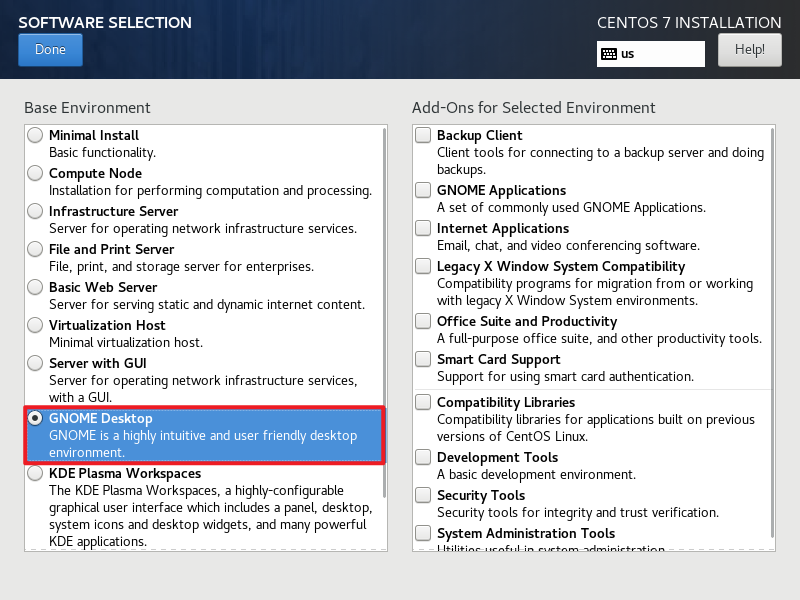
Task: Check Legacy X Window System Compatibility
Action: (x=423, y=266)
